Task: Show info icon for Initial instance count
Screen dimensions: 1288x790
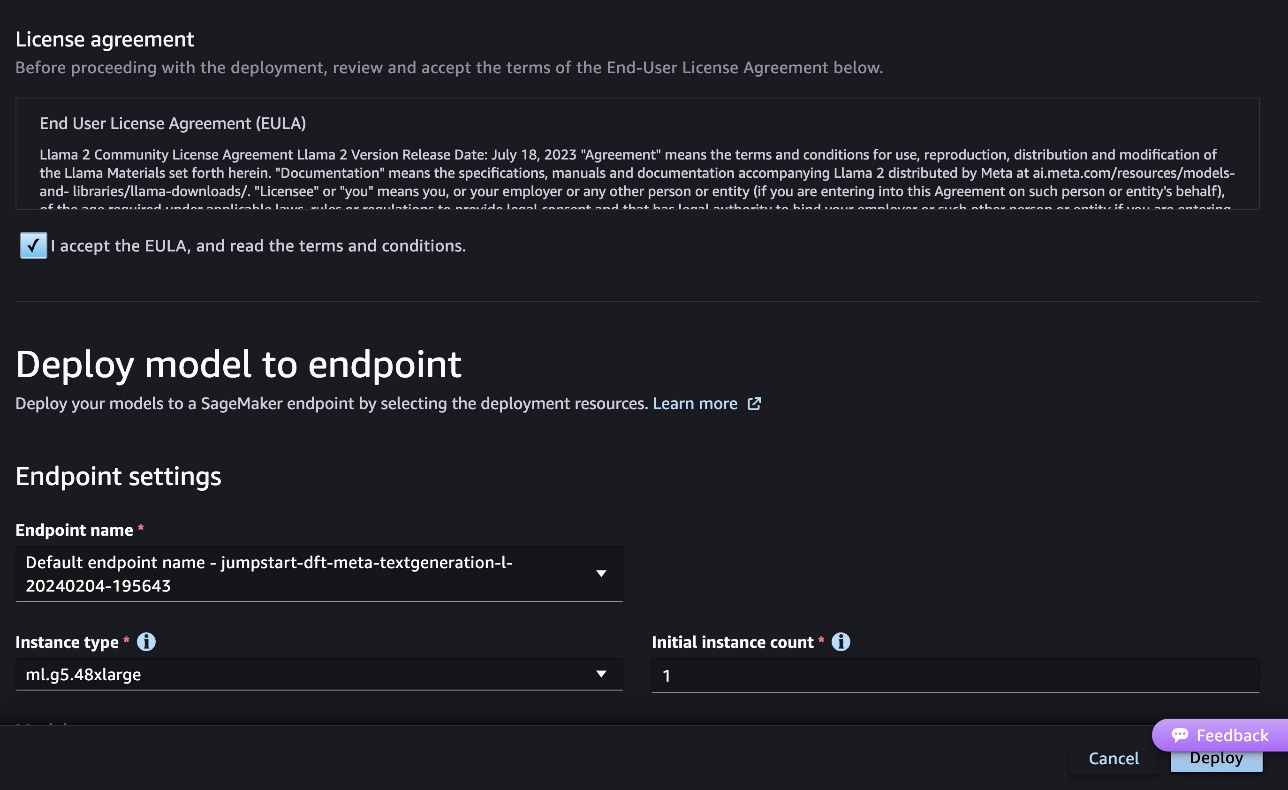Action: tap(841, 642)
